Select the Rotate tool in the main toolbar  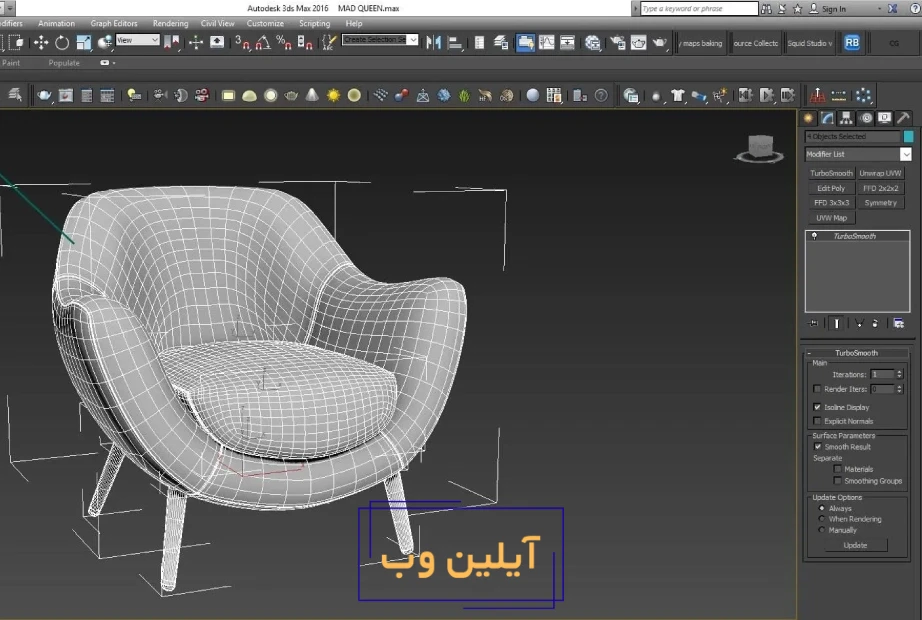[x=60, y=42]
